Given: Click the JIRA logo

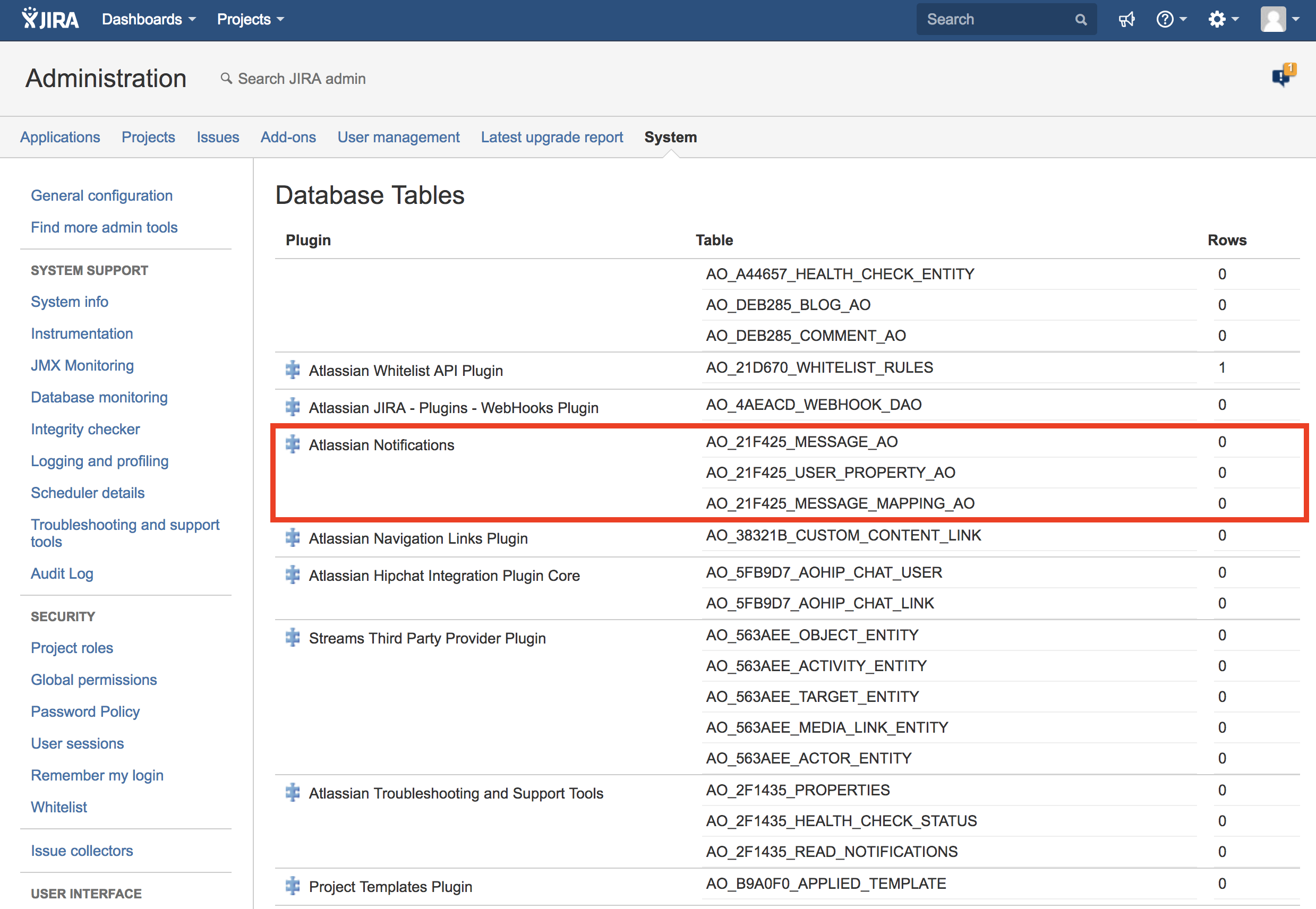Looking at the screenshot, I should 49,19.
